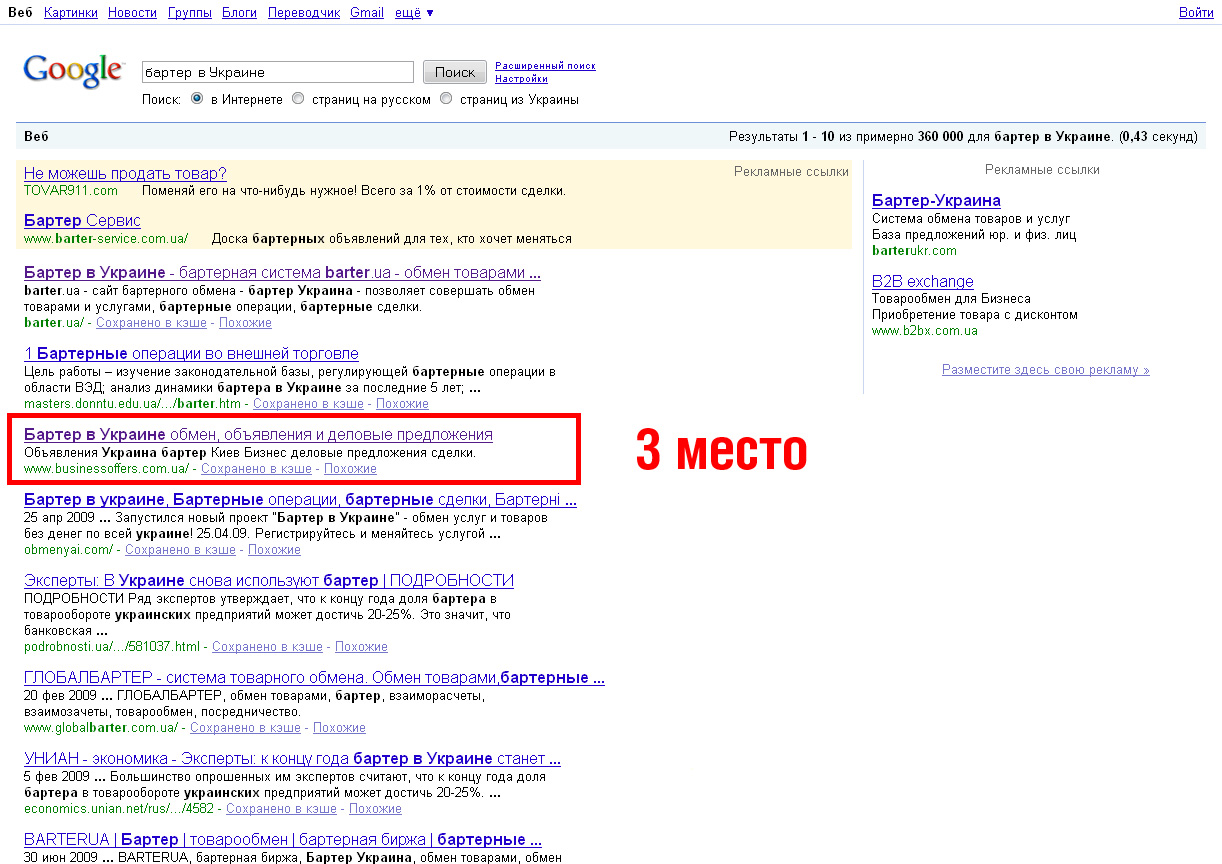The width and height of the screenshot is (1222, 864).
Task: Click 'Разместите здесь свою рекламу'
Action: (1043, 369)
